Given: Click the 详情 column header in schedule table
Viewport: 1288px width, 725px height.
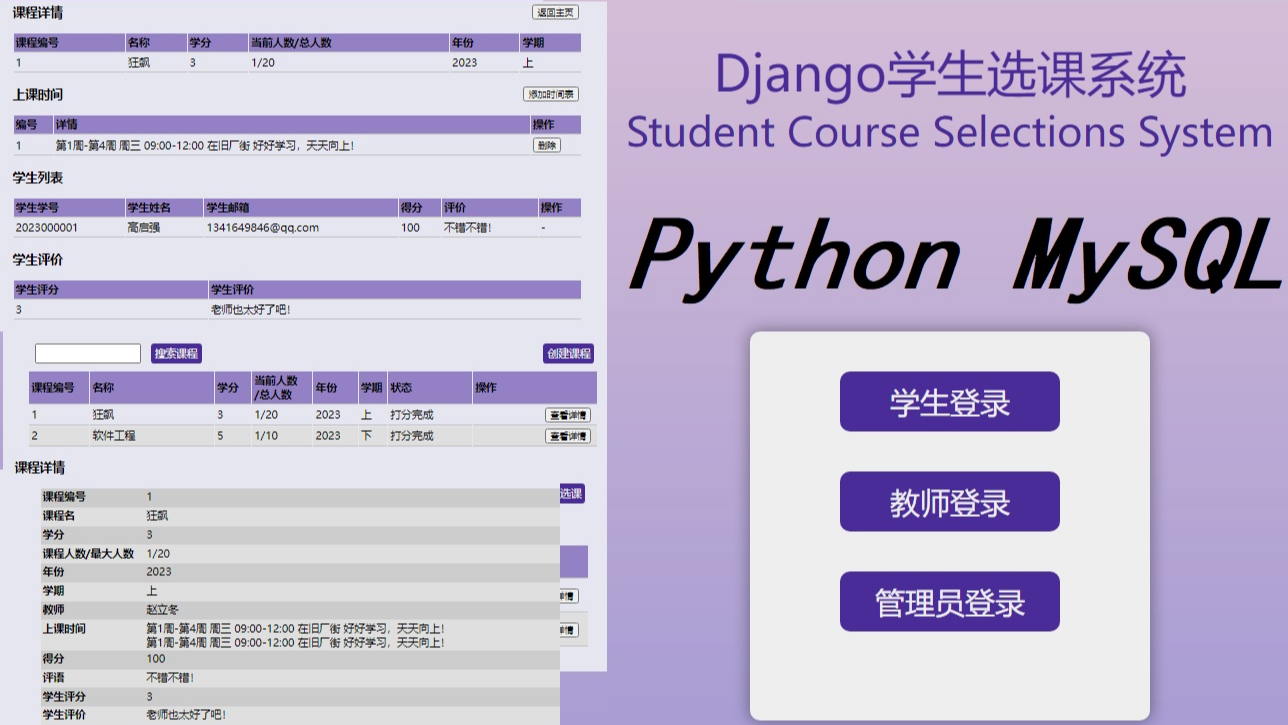Looking at the screenshot, I should (66, 125).
